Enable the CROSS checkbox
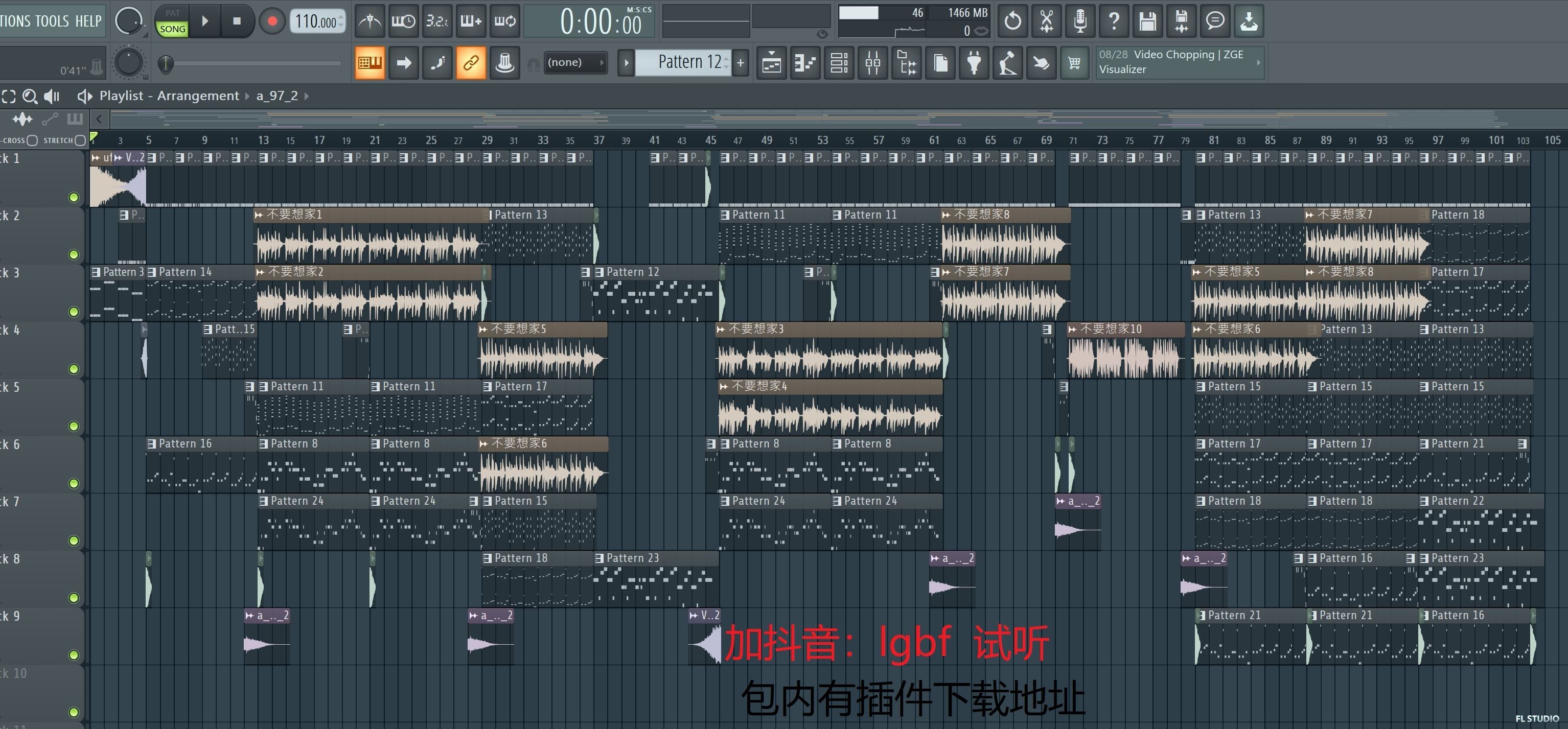Viewport: 1568px width, 729px height. 32,140
